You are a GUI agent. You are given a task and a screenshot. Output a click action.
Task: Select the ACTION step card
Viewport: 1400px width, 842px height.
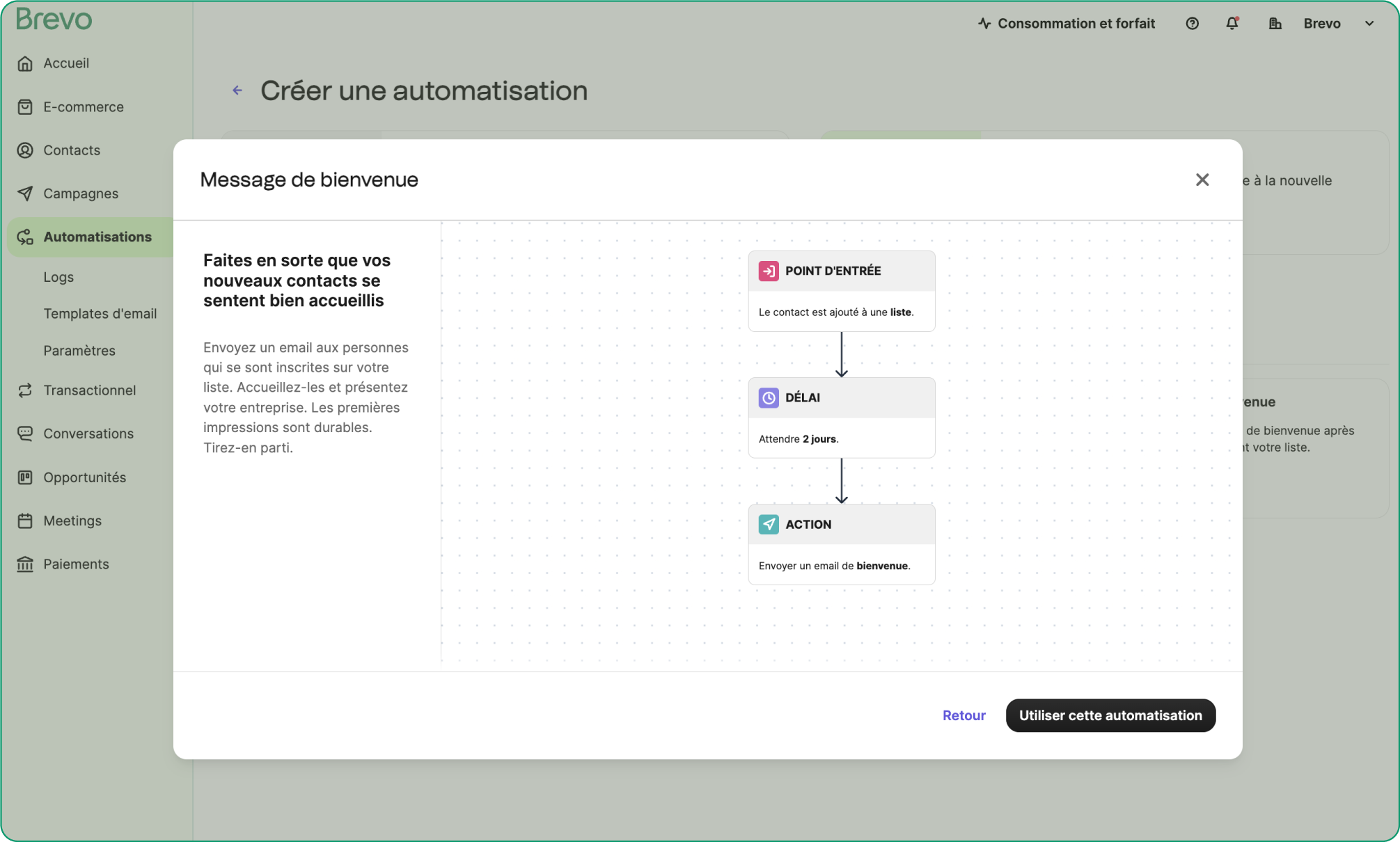(x=841, y=544)
